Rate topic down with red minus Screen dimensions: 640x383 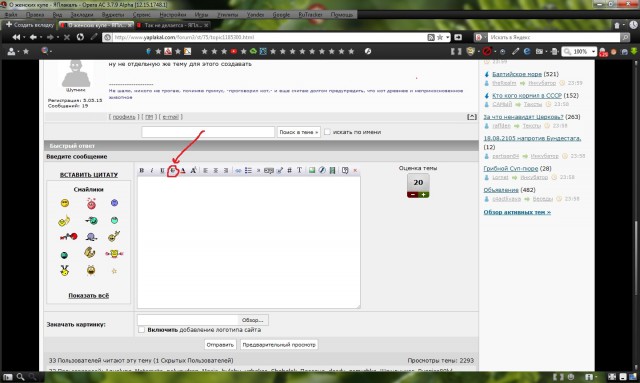tap(413, 194)
